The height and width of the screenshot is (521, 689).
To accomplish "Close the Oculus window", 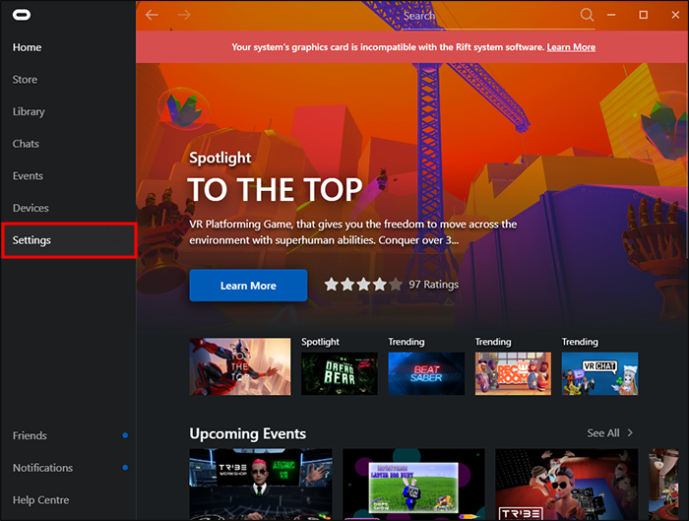I will click(675, 15).
